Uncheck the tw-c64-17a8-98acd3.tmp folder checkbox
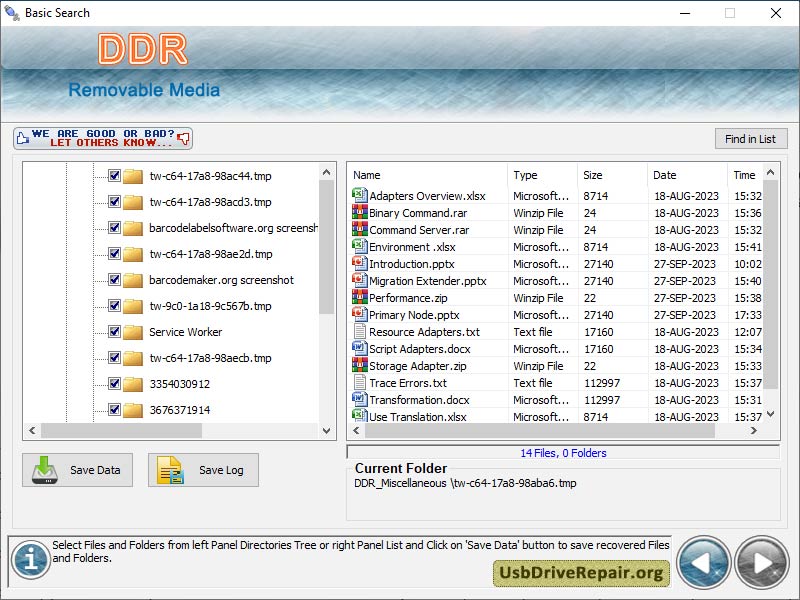 (114, 202)
